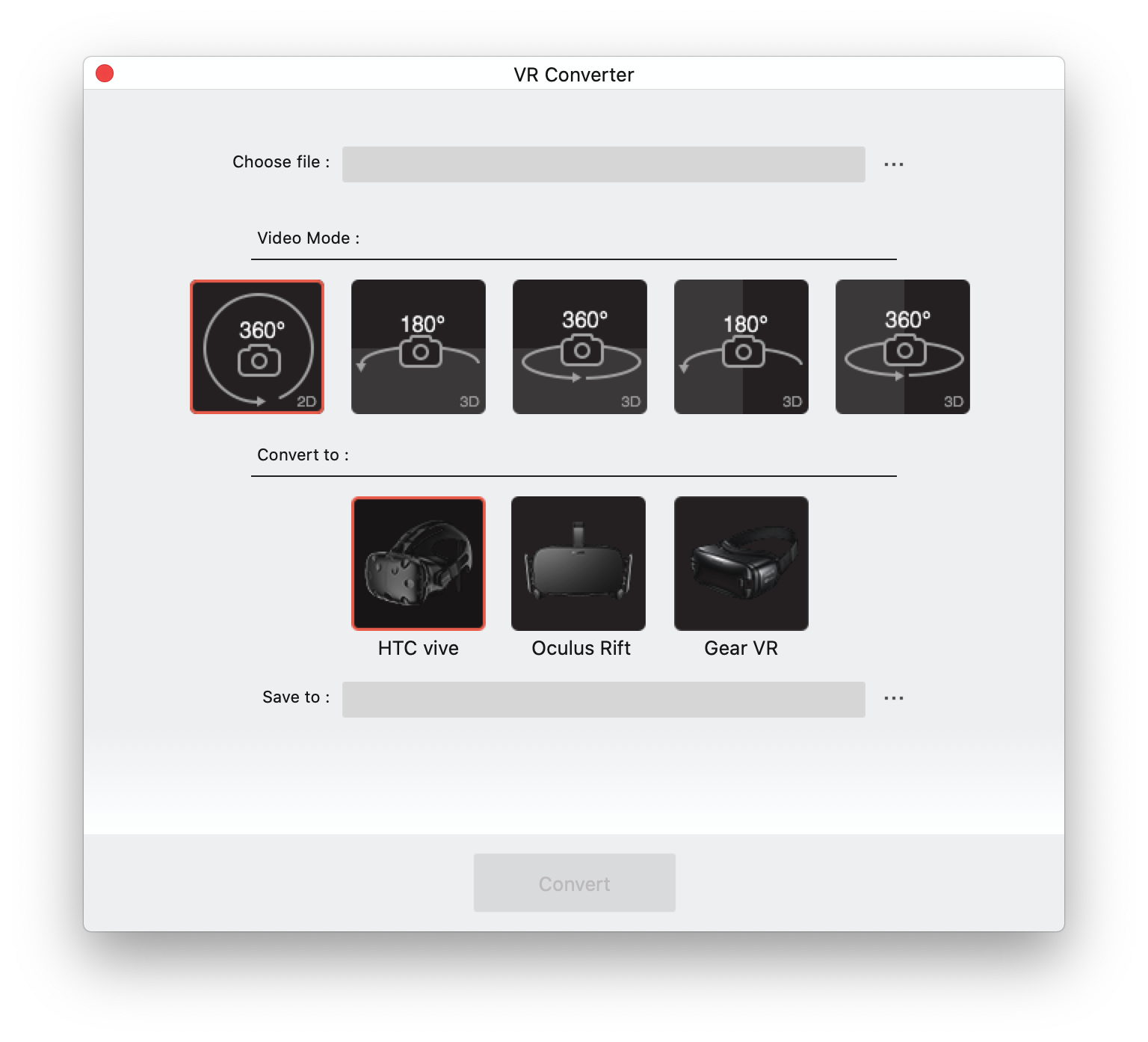Select the 360° 2D video mode
Screen dimensions: 1148x1042
pyautogui.click(x=257, y=347)
